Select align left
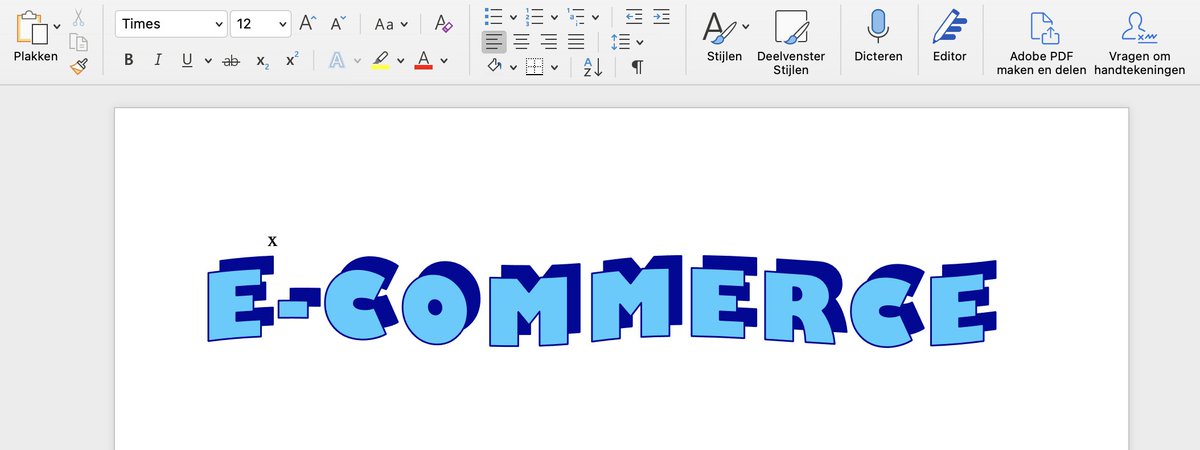Viewport: 1200px width, 450px height. point(494,42)
